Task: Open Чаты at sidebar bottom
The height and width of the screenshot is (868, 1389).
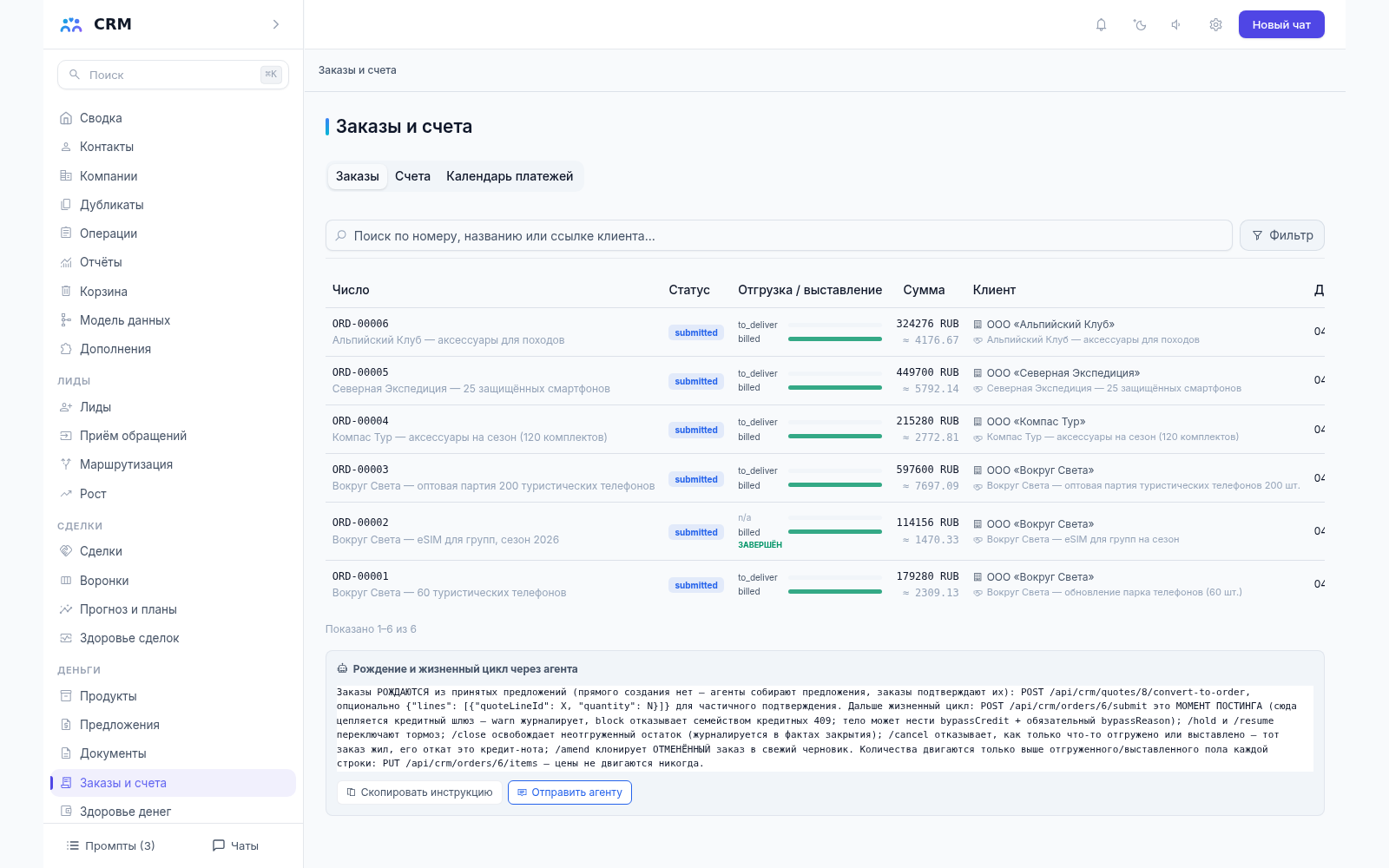Action: tap(235, 845)
